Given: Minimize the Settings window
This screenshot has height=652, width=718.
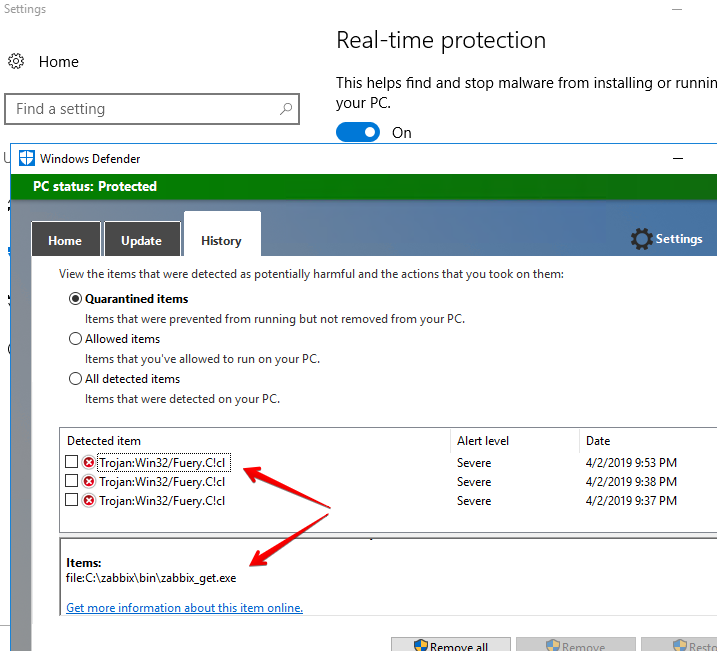Looking at the screenshot, I should (x=677, y=9).
